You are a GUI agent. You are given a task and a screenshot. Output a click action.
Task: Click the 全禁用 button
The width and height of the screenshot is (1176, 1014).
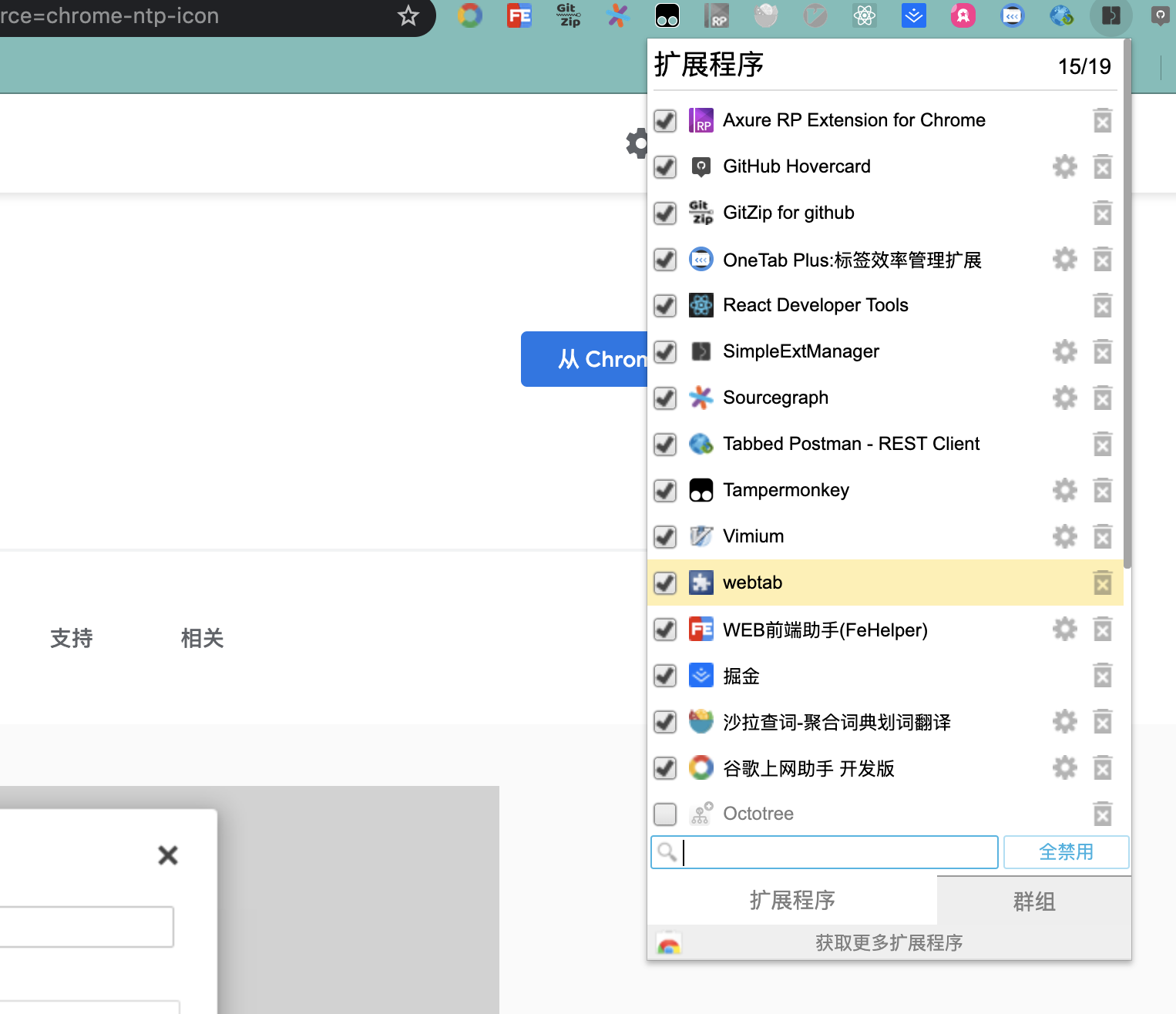point(1067,852)
